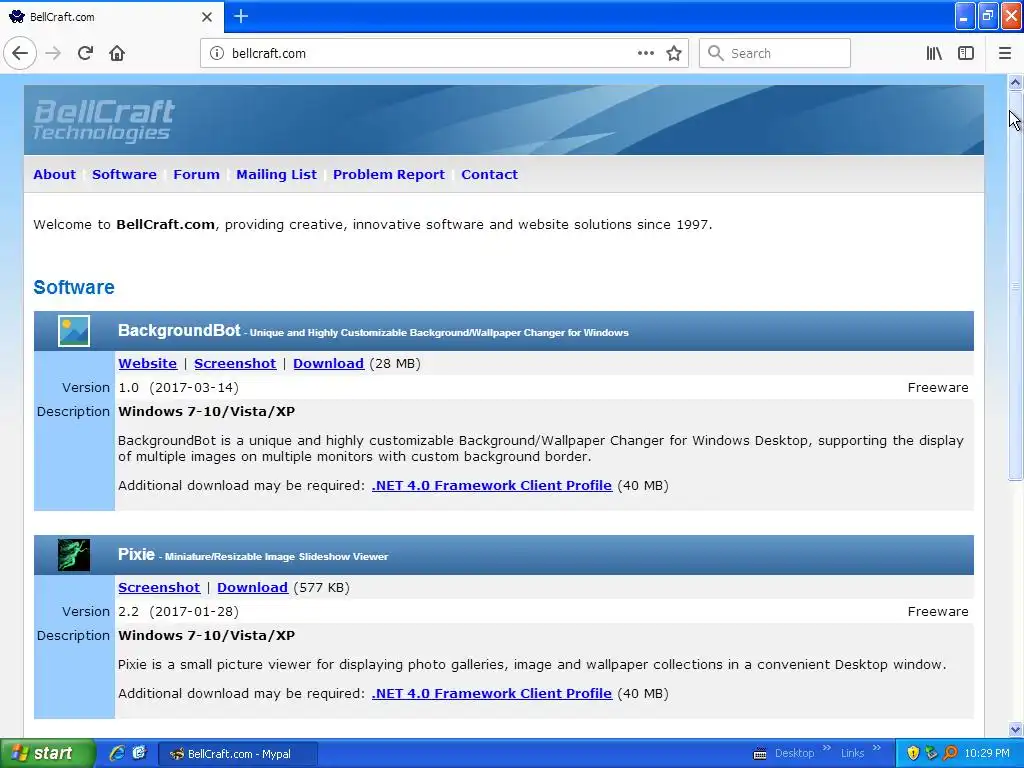
Task: Download BackgroundBot (28 MB)
Action: (x=328, y=363)
